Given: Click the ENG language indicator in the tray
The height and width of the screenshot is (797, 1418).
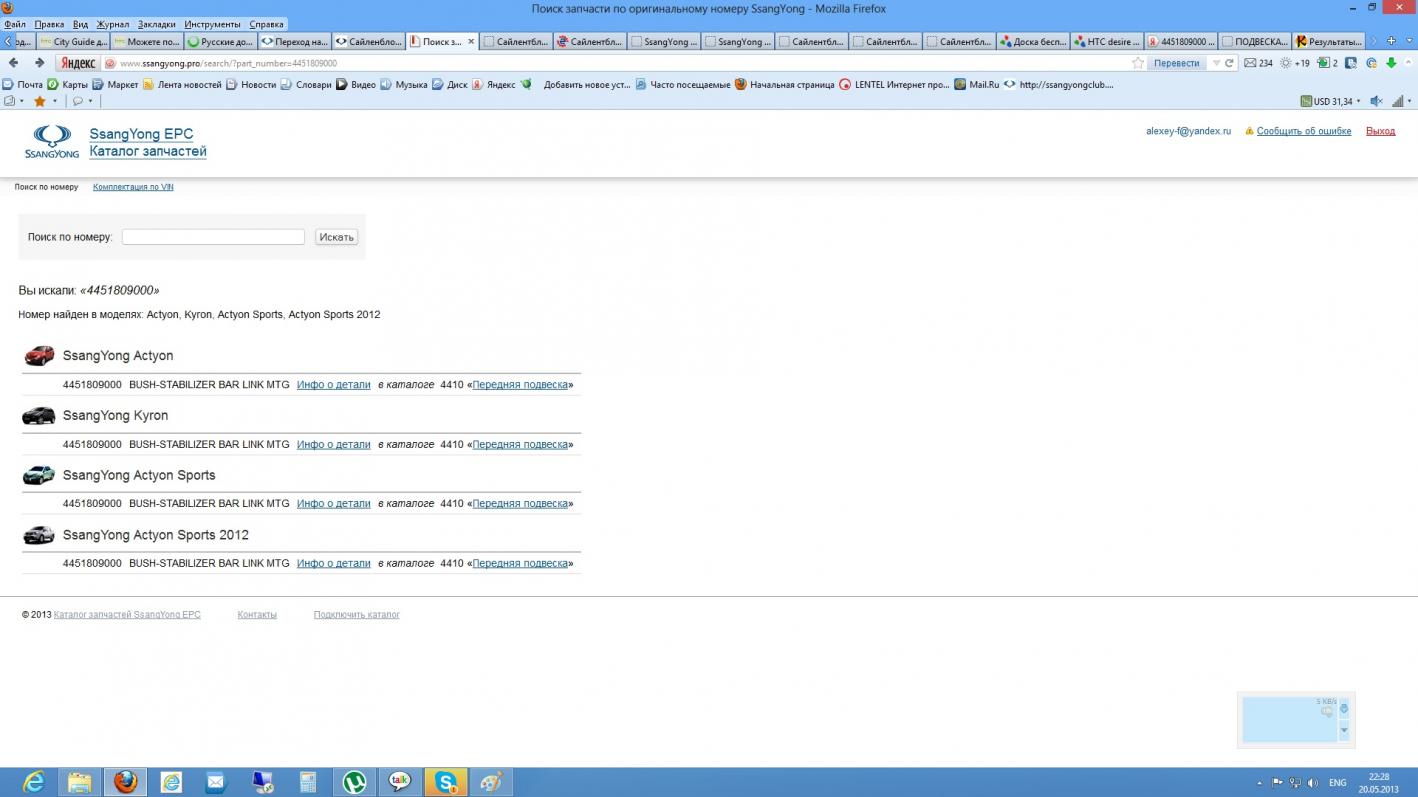Looking at the screenshot, I should click(x=1337, y=783).
